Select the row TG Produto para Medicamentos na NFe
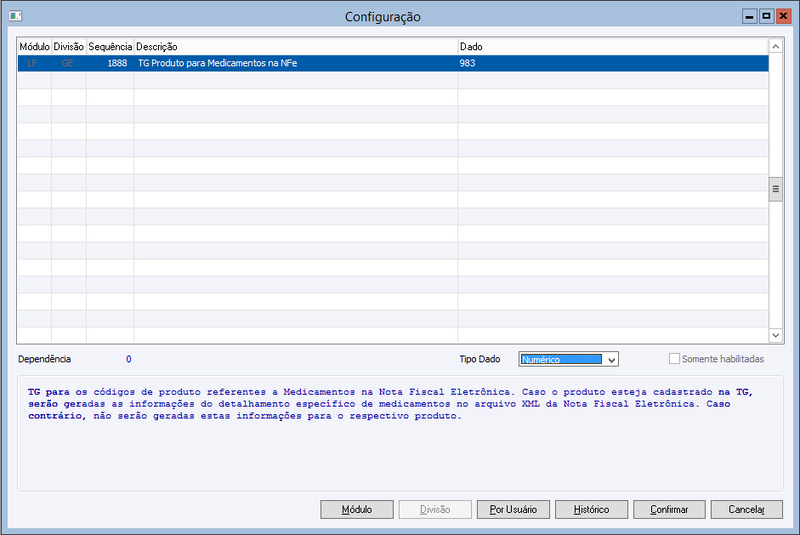The width and height of the screenshot is (800, 535). click(x=393, y=63)
